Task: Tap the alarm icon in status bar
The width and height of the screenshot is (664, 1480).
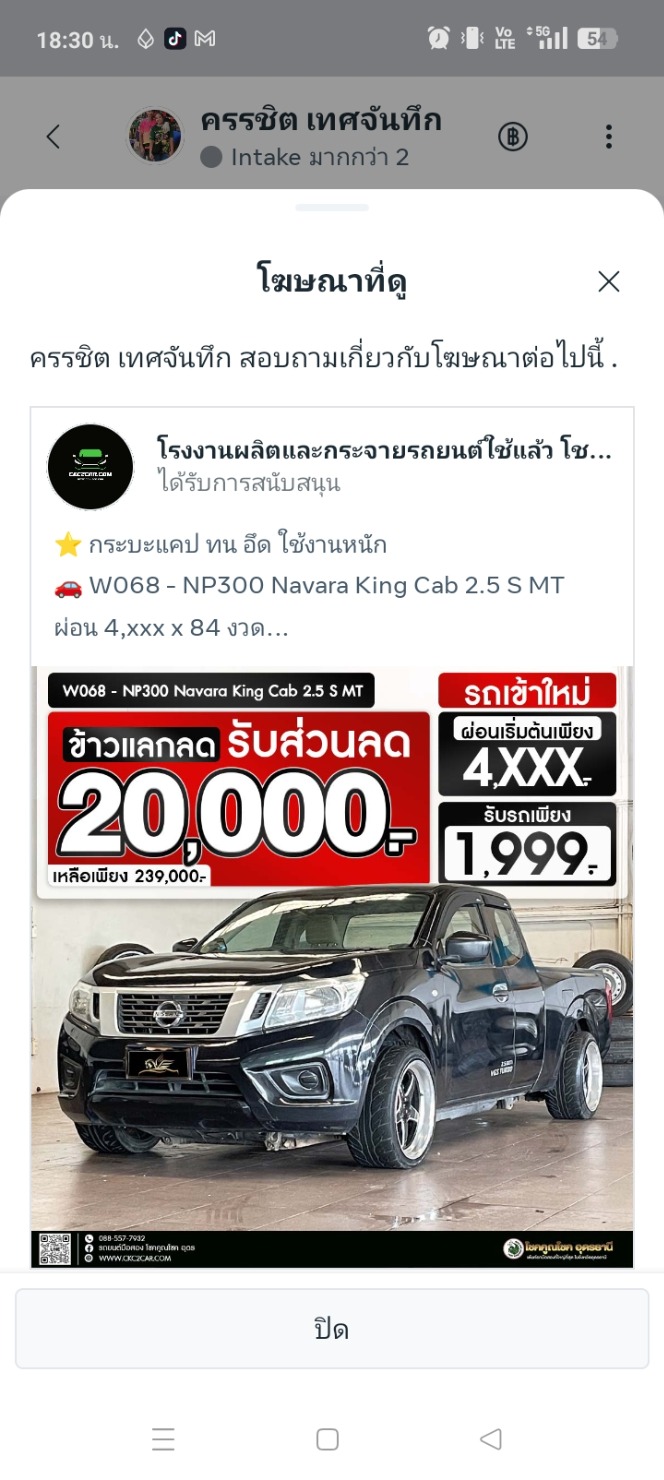Action: (439, 39)
